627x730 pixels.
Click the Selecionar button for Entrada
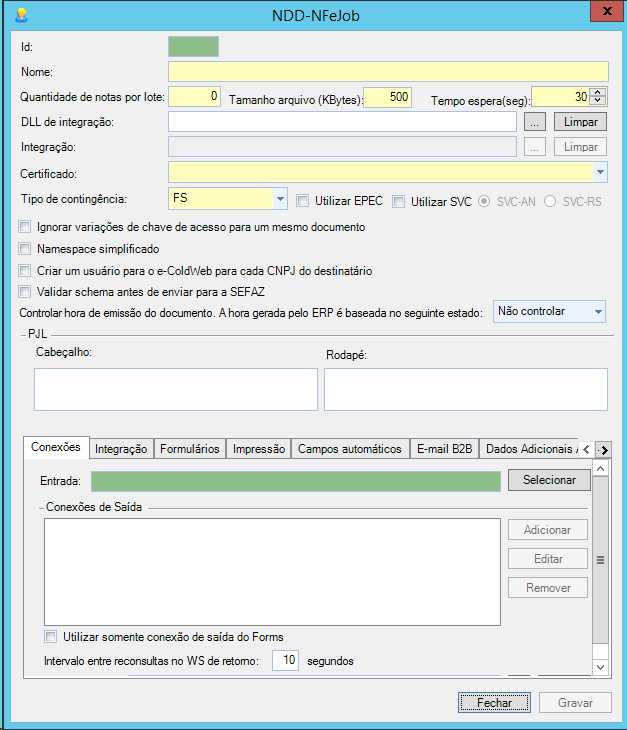[x=549, y=480]
